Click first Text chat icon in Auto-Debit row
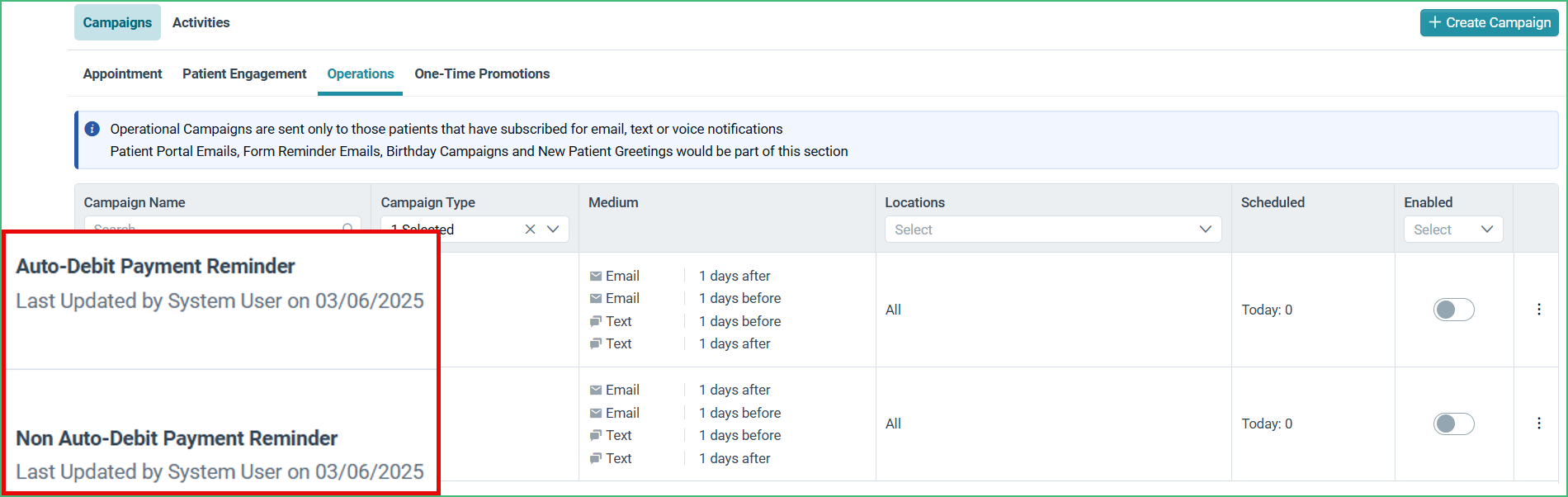The height and width of the screenshot is (497, 1568). (x=596, y=321)
